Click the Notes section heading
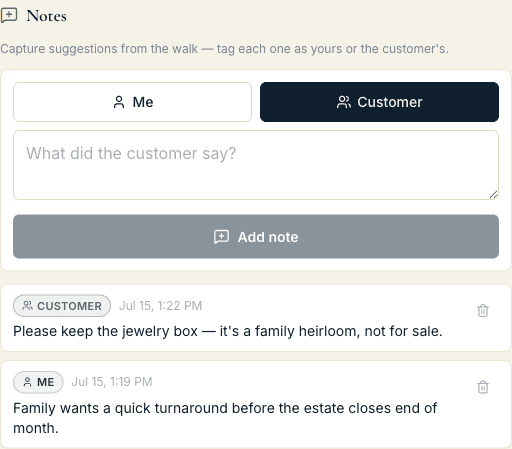The width and height of the screenshot is (512, 449). pyautogui.click(x=46, y=16)
